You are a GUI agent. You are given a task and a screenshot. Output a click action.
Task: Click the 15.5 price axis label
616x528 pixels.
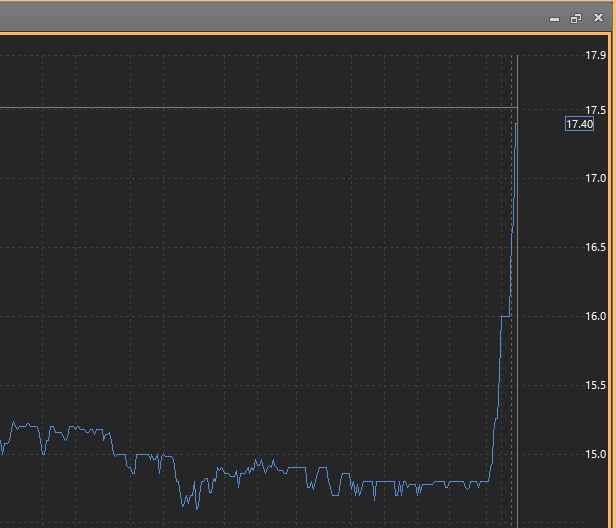click(x=596, y=385)
